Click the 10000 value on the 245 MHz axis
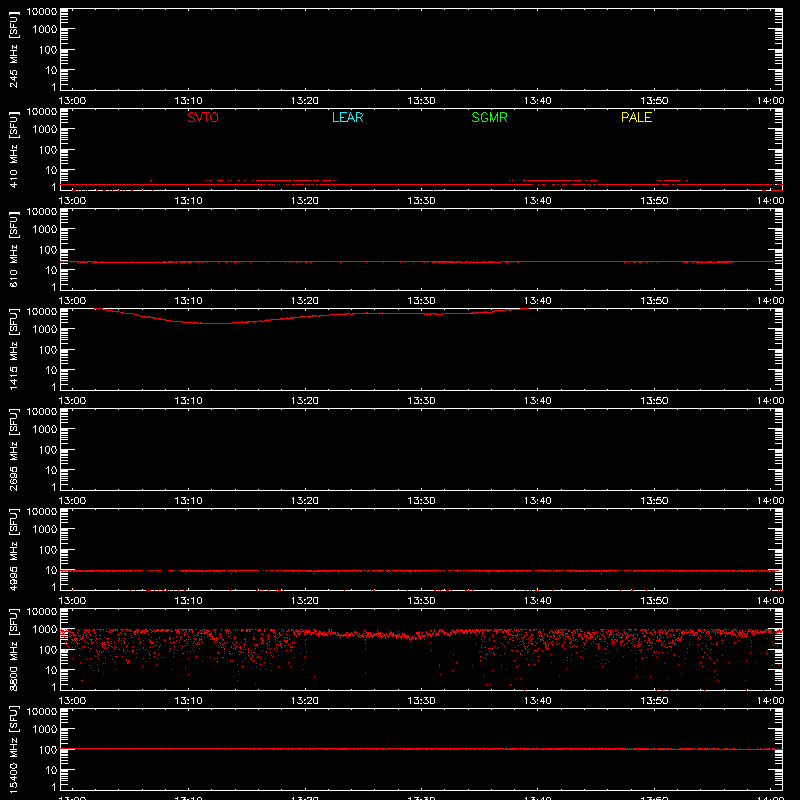 42,12
